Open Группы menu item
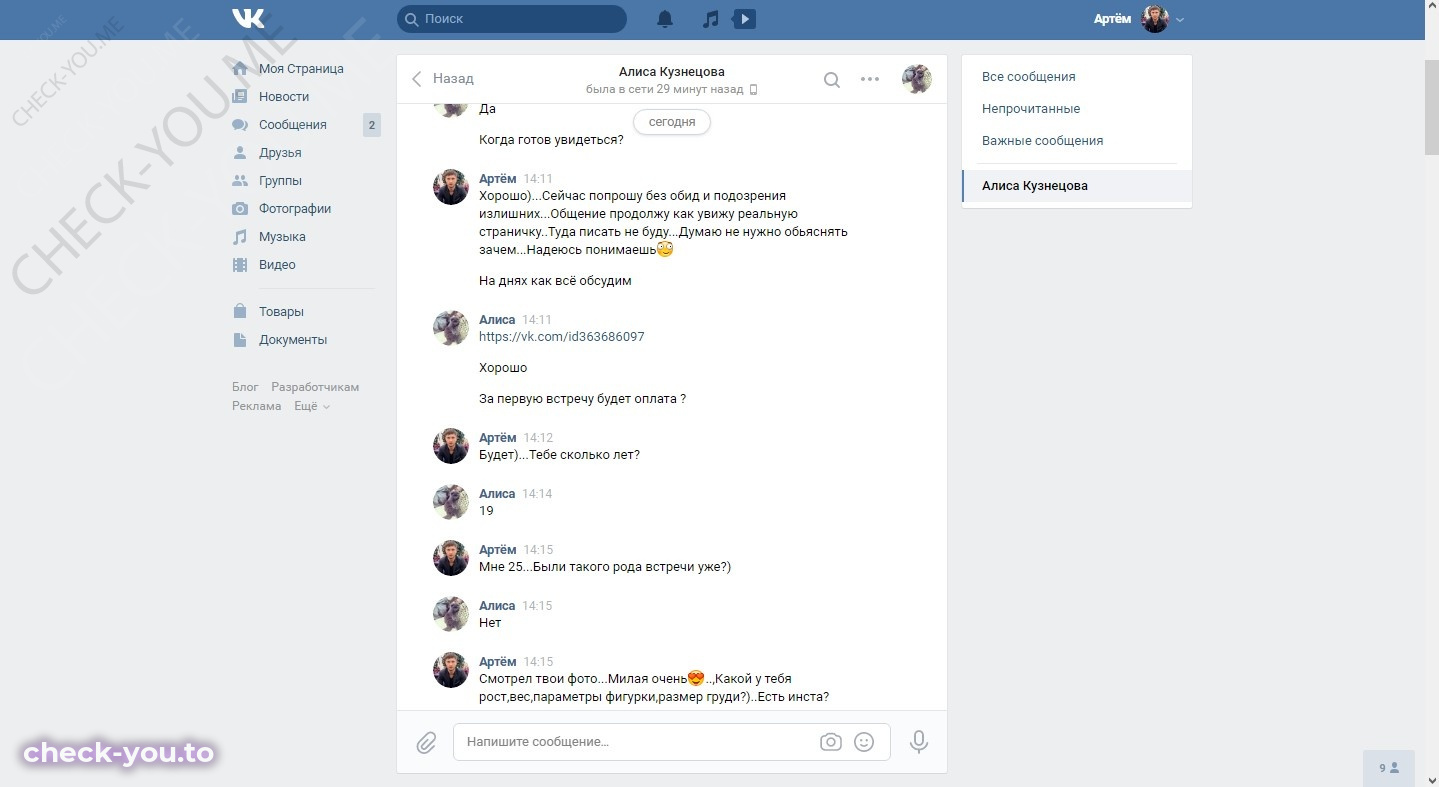 coord(281,181)
